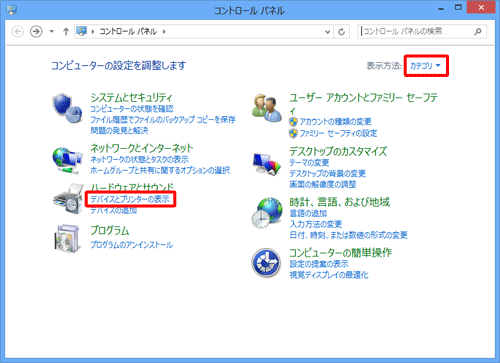Open ネットワークの状態とタスクの表示 link
Viewport: 500px width, 363px height.
pos(140,159)
